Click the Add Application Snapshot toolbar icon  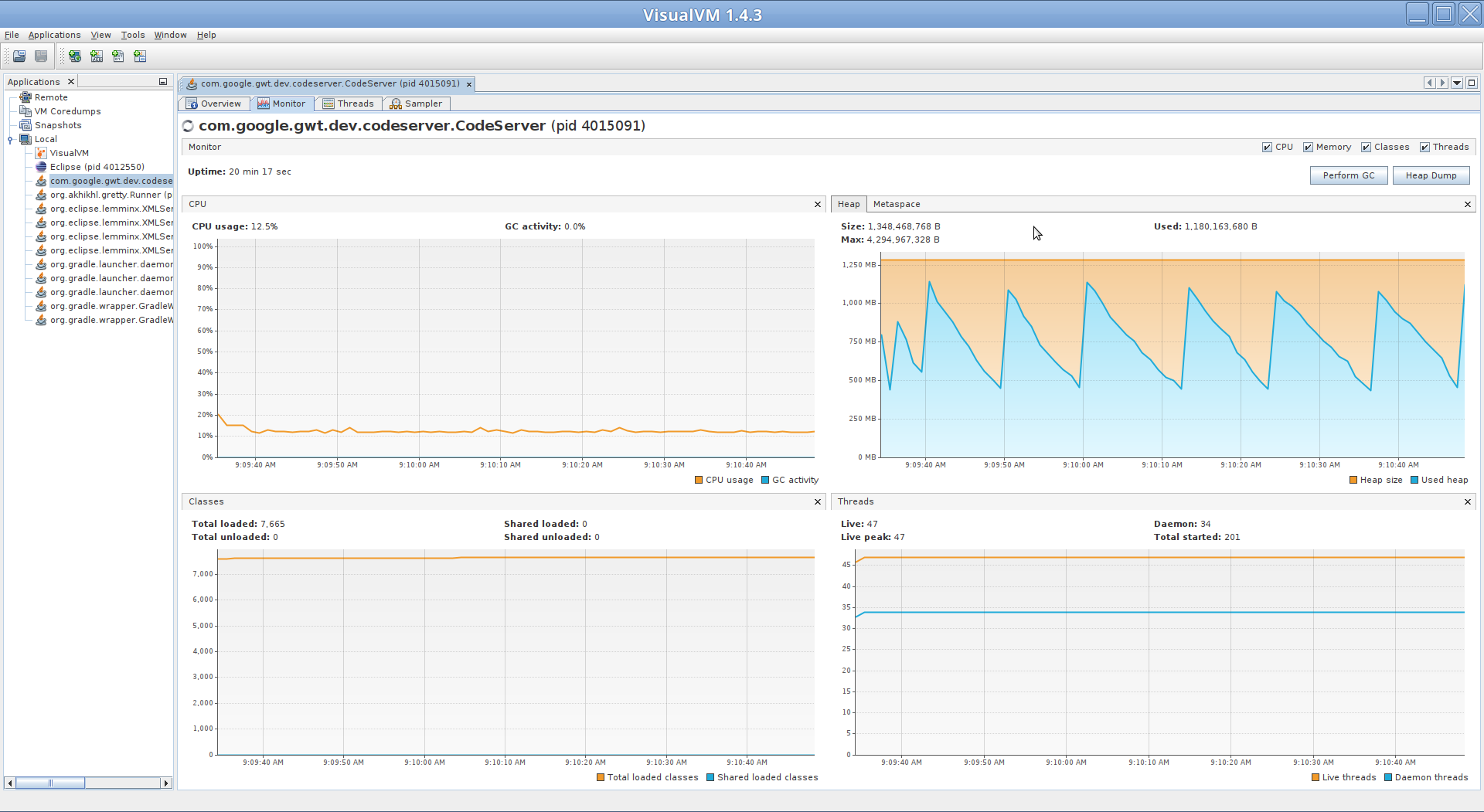[x=140, y=56]
